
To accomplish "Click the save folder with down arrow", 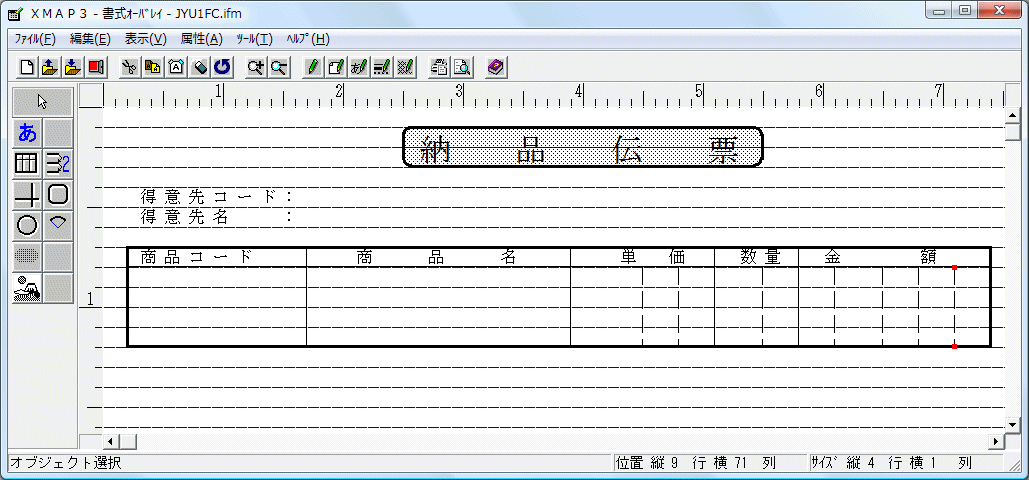I will point(74,66).
